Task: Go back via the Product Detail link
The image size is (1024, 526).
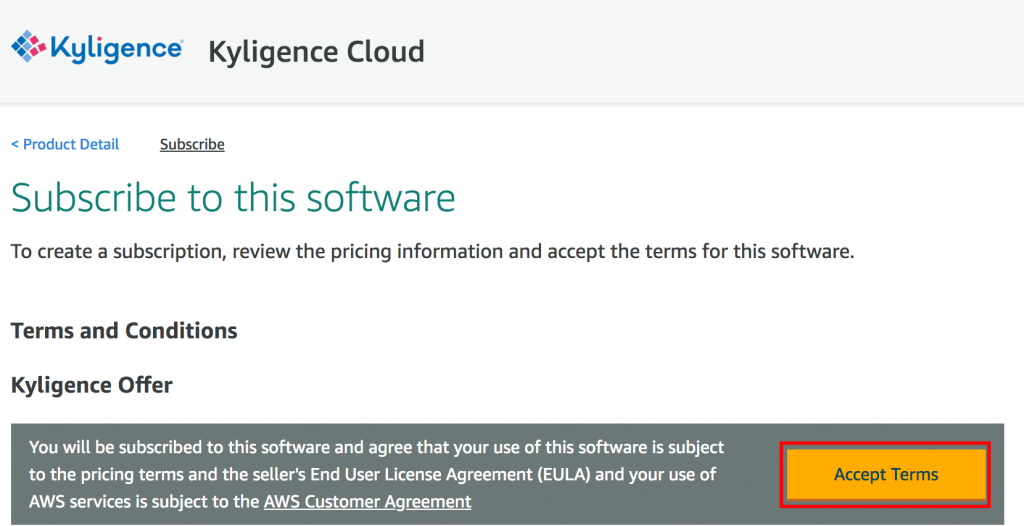Action: point(70,144)
